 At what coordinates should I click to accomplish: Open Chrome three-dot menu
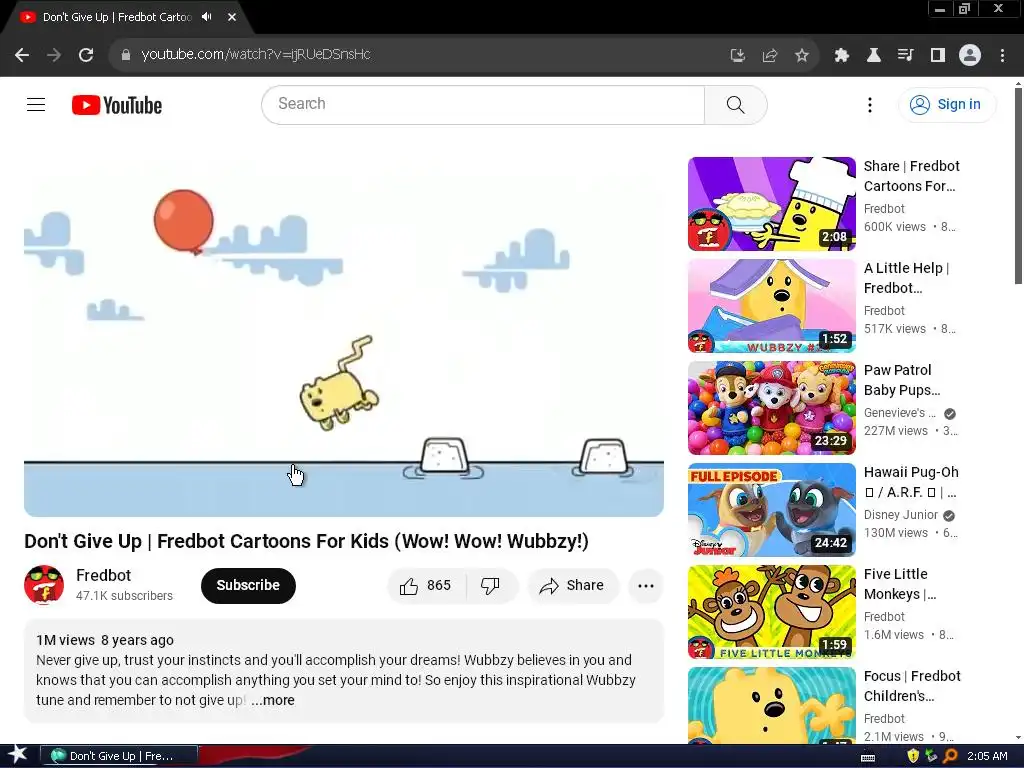point(1002,56)
